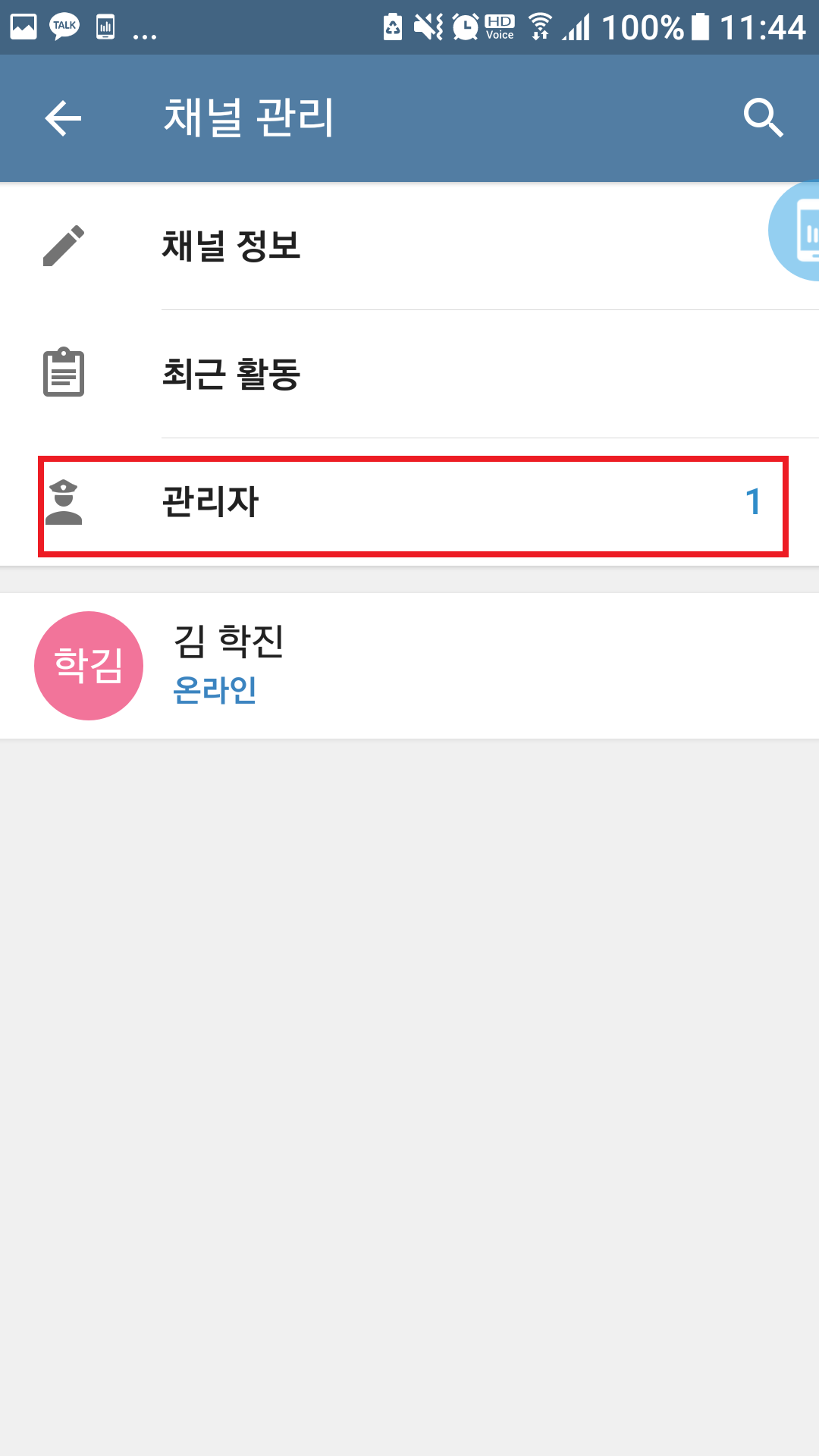The height and width of the screenshot is (1456, 819).
Task: Tap the pink 학김 profile avatar
Action: tap(89, 666)
